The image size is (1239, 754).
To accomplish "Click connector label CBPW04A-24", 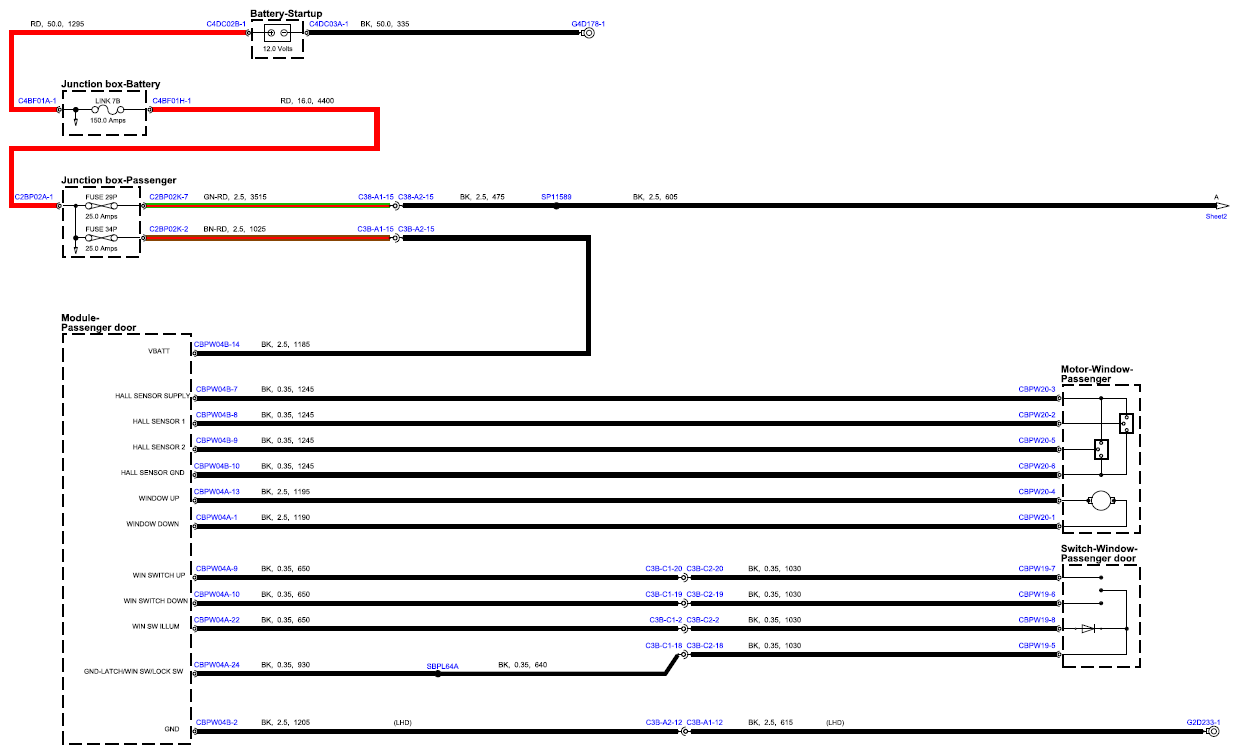I will coord(217,665).
